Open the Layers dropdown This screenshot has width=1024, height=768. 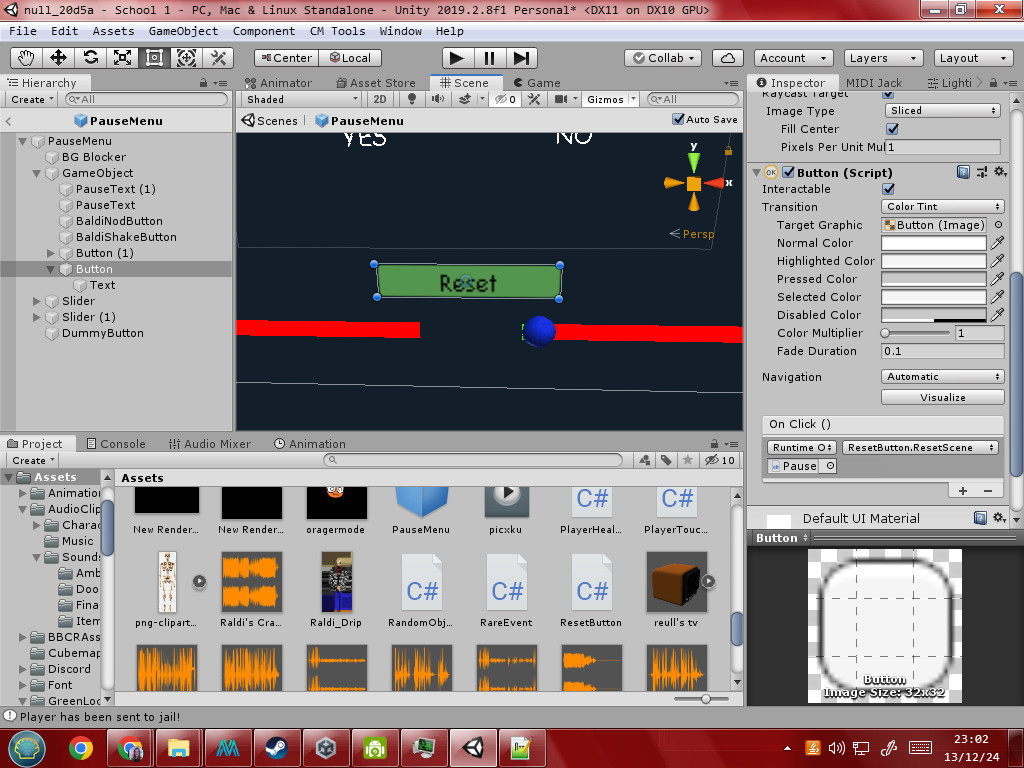(x=884, y=58)
